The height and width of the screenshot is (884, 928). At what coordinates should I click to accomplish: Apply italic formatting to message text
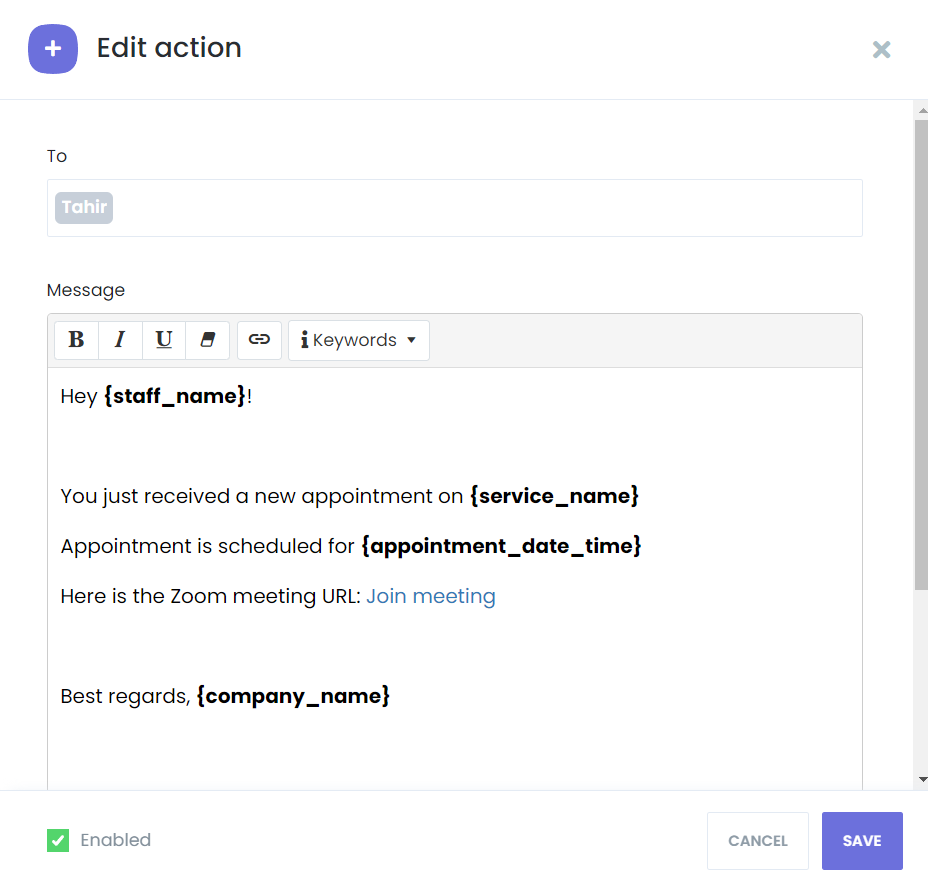coord(120,340)
